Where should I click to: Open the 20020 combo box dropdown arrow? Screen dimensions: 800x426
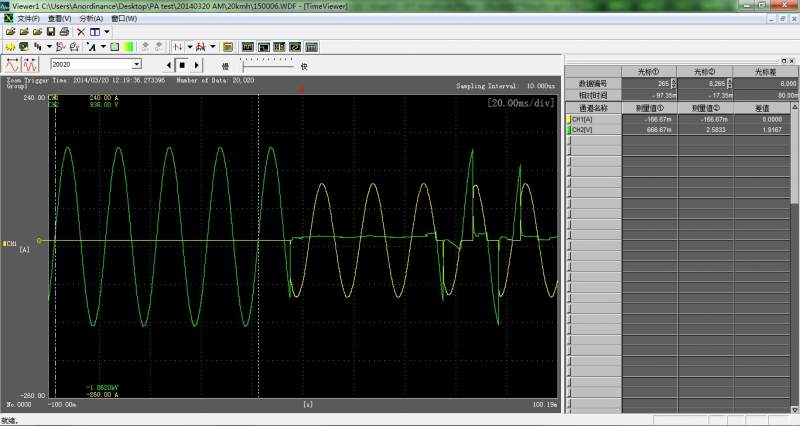(137, 64)
